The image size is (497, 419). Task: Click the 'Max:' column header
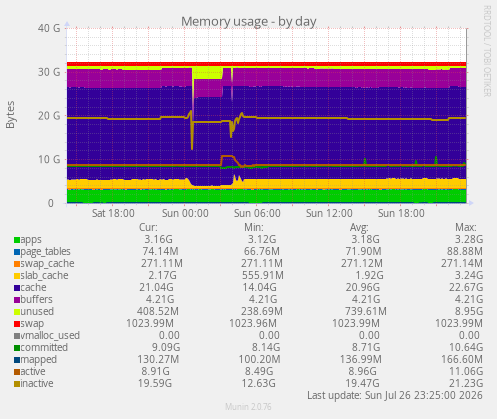[x=466, y=227]
